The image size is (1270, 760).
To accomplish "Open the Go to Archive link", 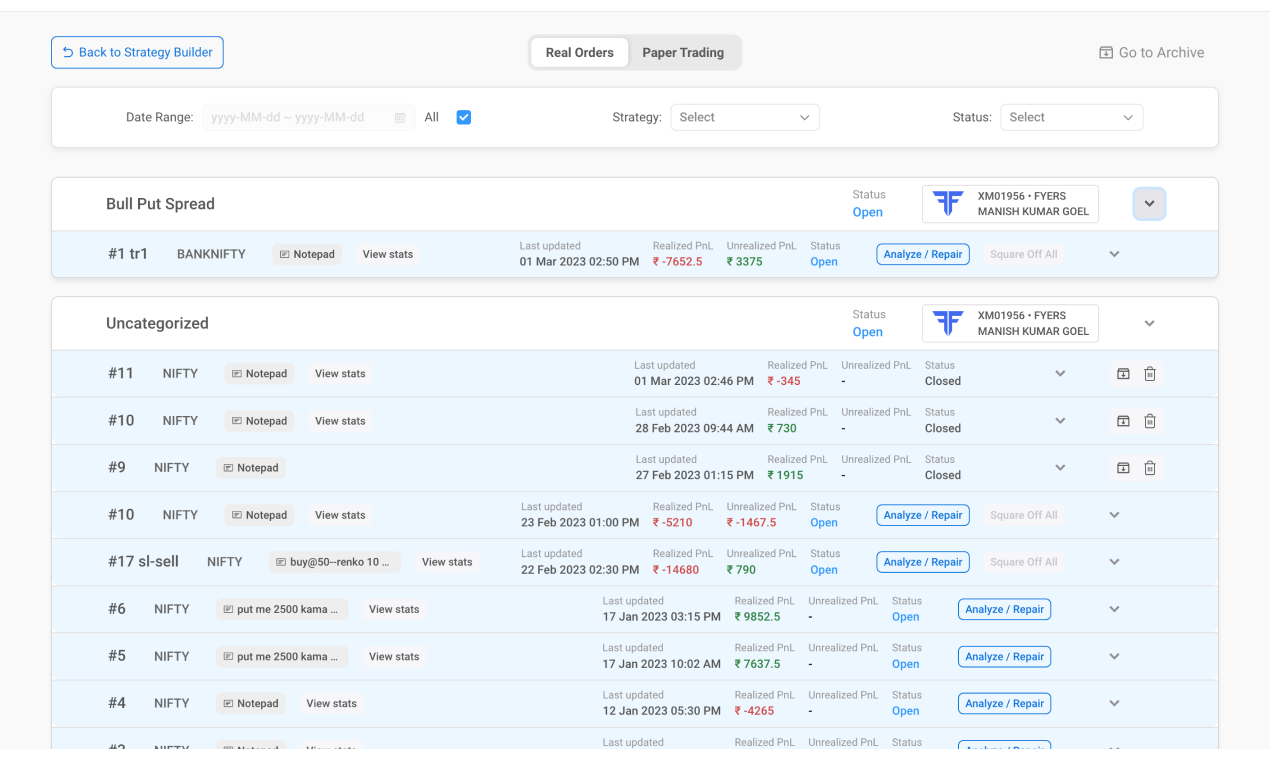I will [1151, 53].
